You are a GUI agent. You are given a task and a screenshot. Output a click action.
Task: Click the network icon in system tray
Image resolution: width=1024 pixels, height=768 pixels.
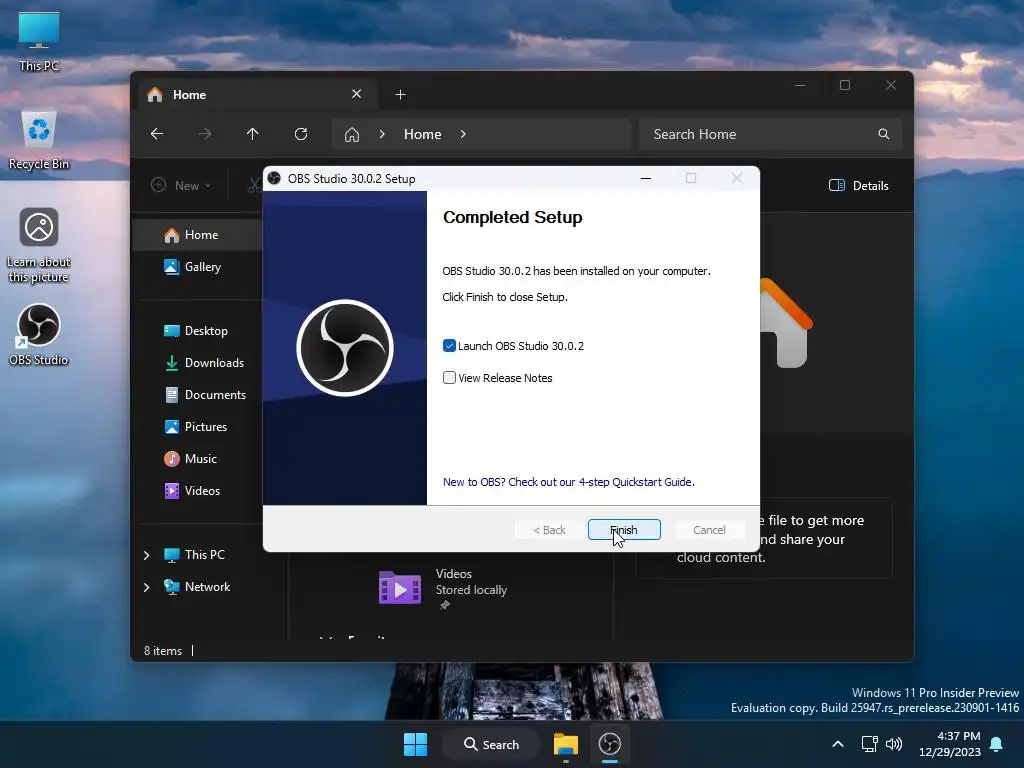[869, 744]
